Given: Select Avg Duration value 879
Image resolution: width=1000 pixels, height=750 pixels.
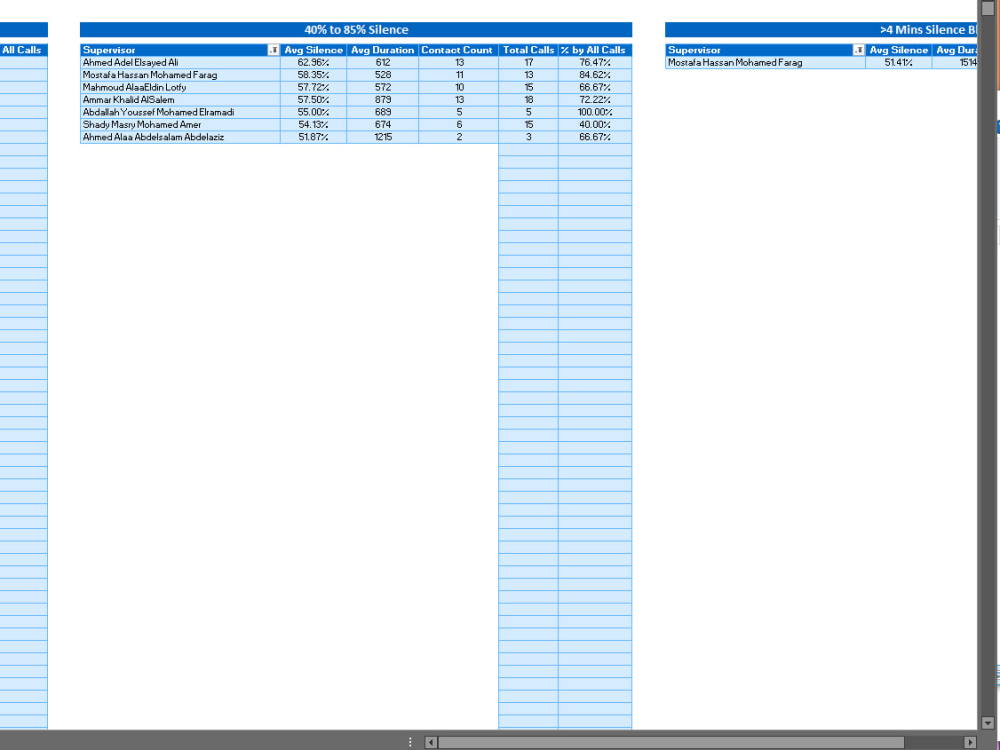Looking at the screenshot, I should click(x=383, y=99).
